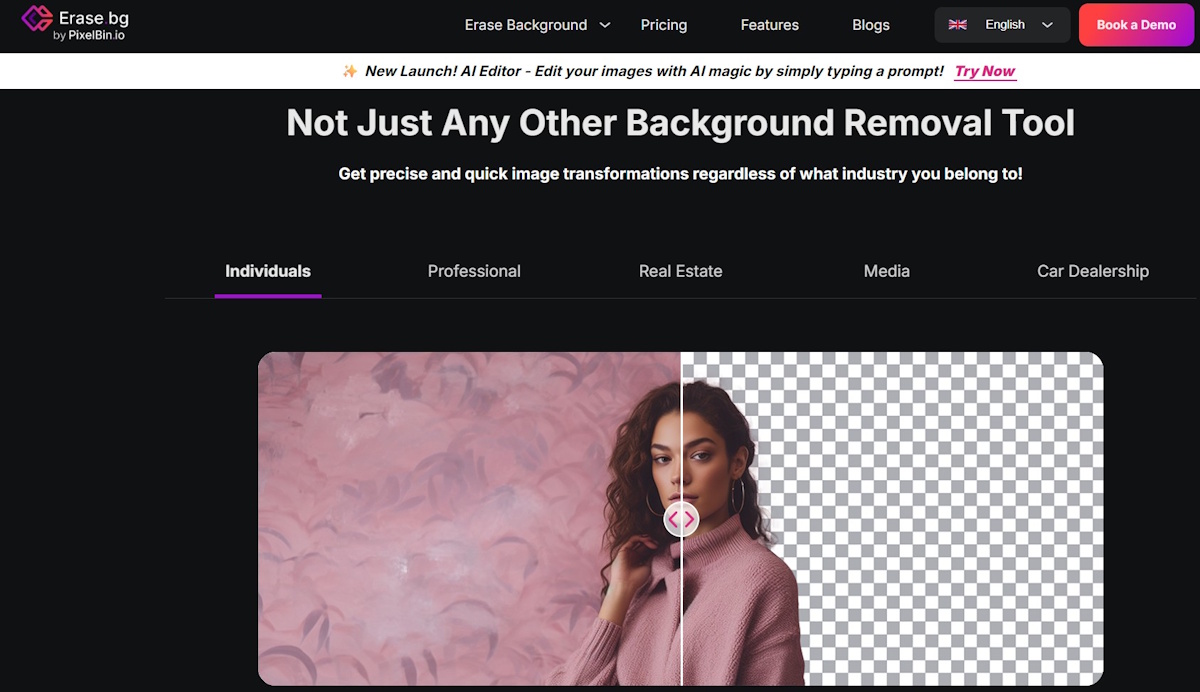Switch to the Real Estate tab
The height and width of the screenshot is (692, 1200).
pos(680,271)
